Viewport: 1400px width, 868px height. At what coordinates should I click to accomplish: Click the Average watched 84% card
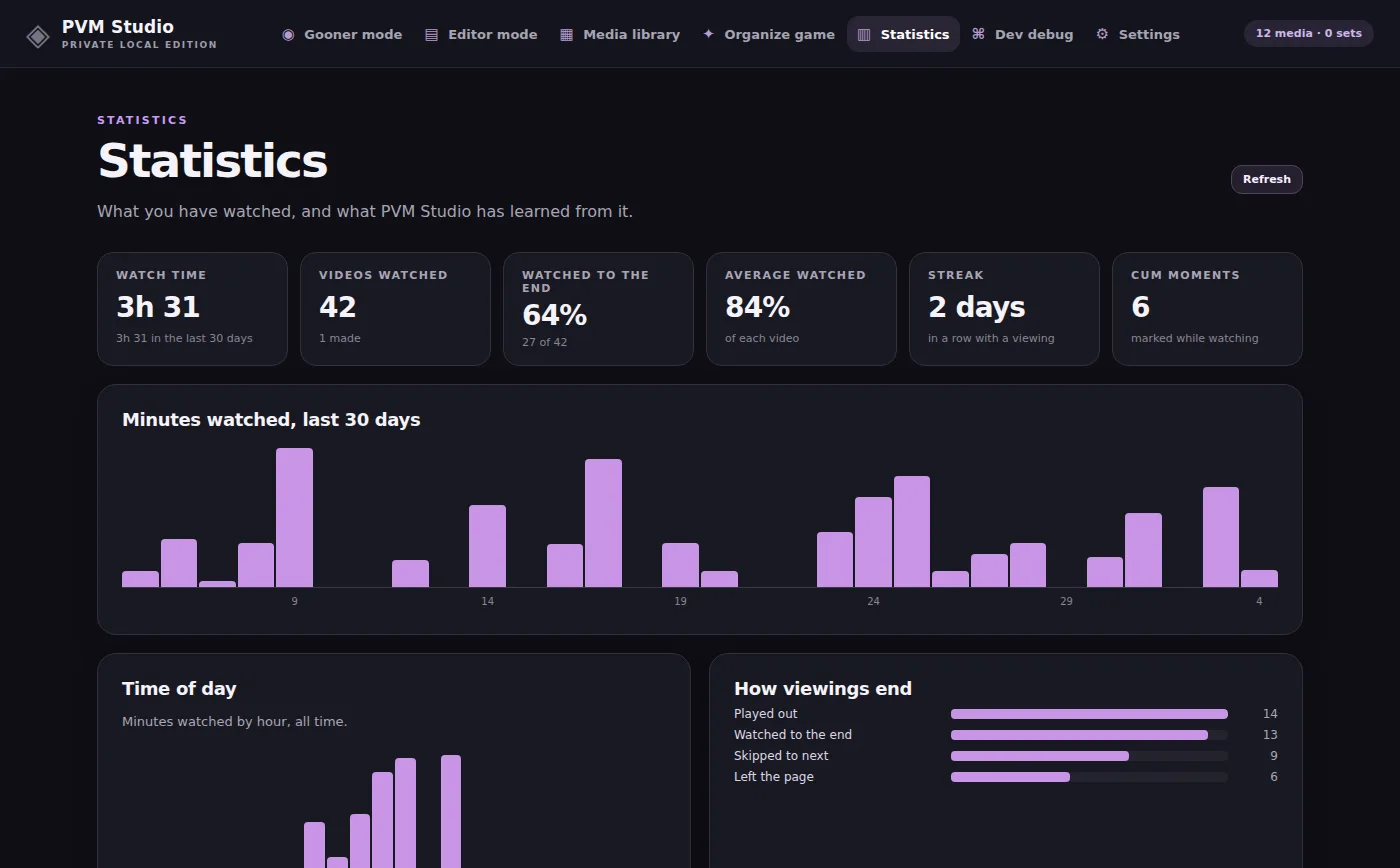click(801, 309)
